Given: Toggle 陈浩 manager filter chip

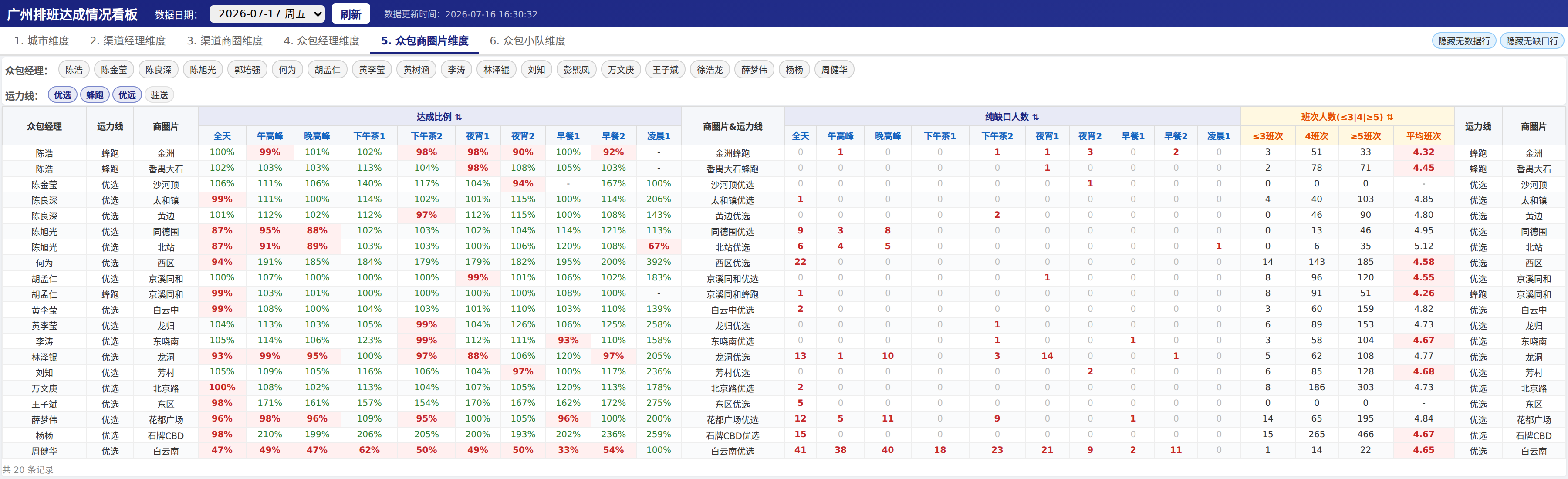Looking at the screenshot, I should [x=74, y=70].
